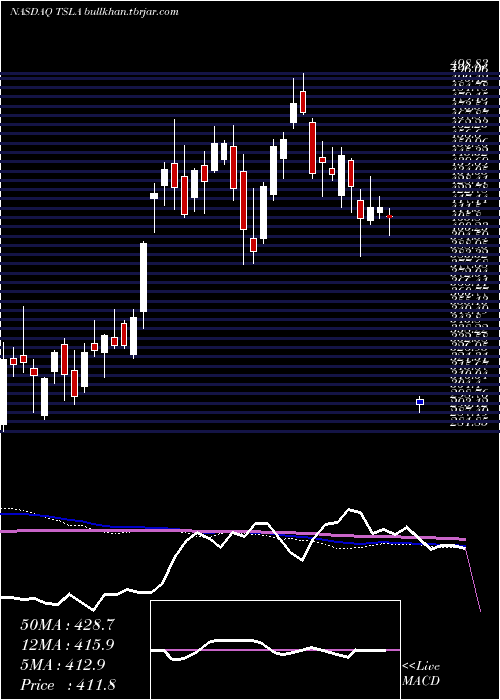Click the red candle at the chart's peak
This screenshot has height=700, width=500.
pos(303,102)
